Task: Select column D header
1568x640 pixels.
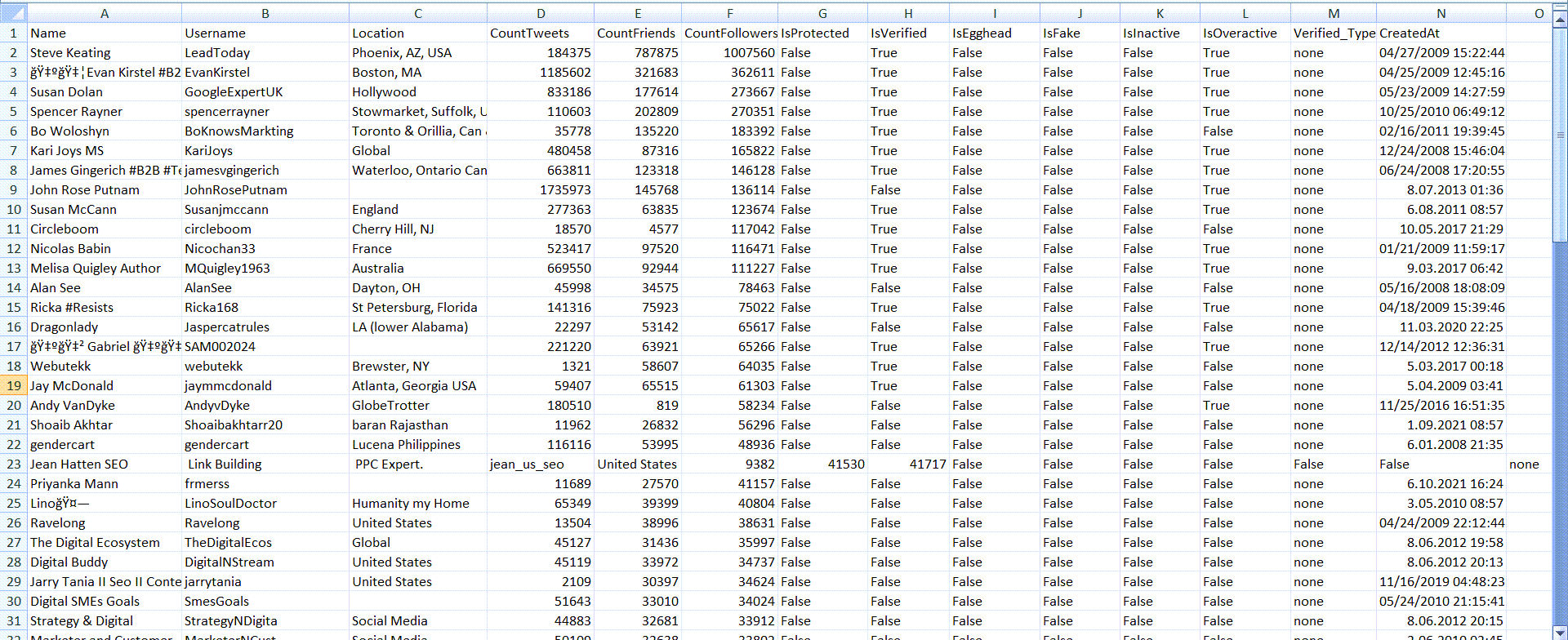Action: [x=541, y=13]
